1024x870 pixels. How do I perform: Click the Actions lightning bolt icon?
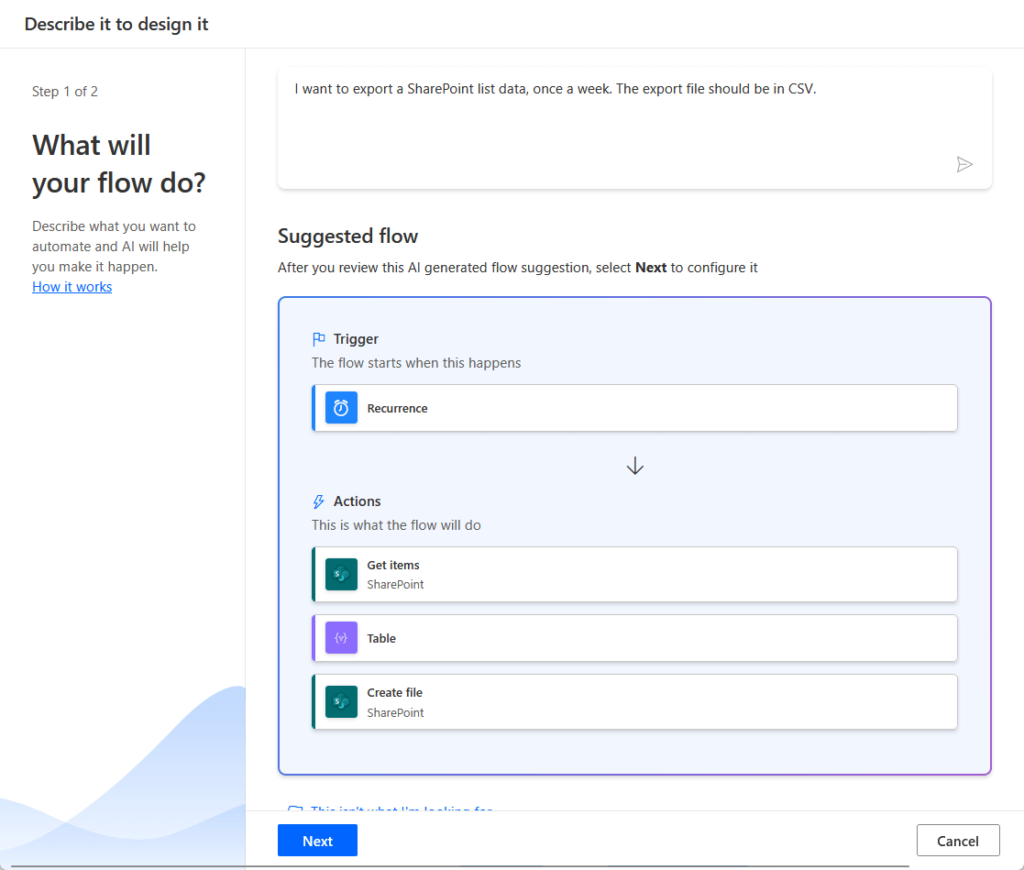(x=319, y=502)
